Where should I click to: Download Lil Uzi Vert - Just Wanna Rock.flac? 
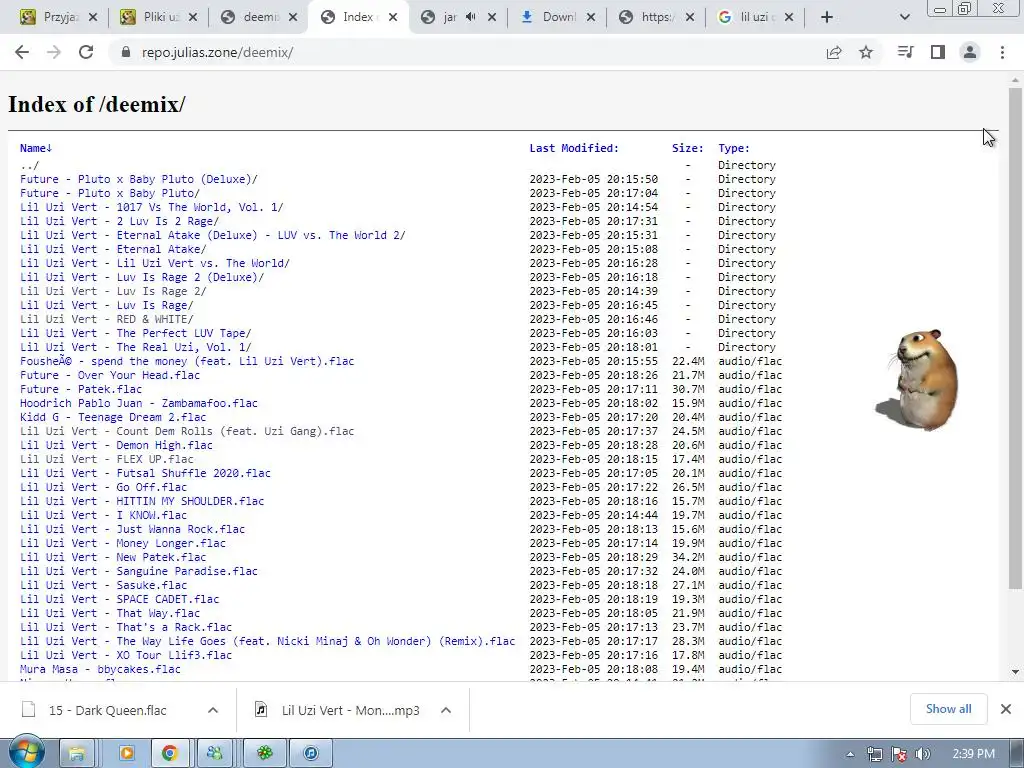pos(133,529)
